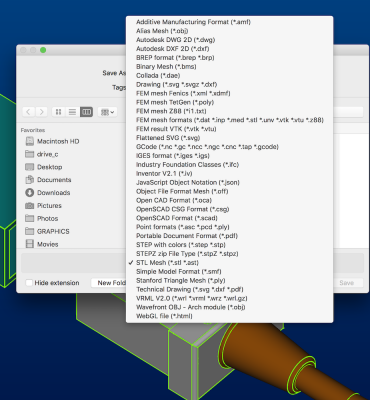The width and height of the screenshot is (370, 400).
Task: Select FEM mesh Fenics format
Action: [229, 93]
